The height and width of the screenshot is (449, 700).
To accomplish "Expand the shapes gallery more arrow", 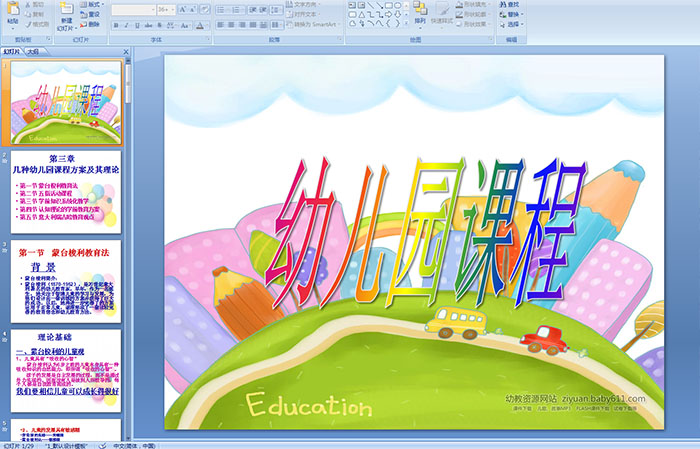I will 406,24.
